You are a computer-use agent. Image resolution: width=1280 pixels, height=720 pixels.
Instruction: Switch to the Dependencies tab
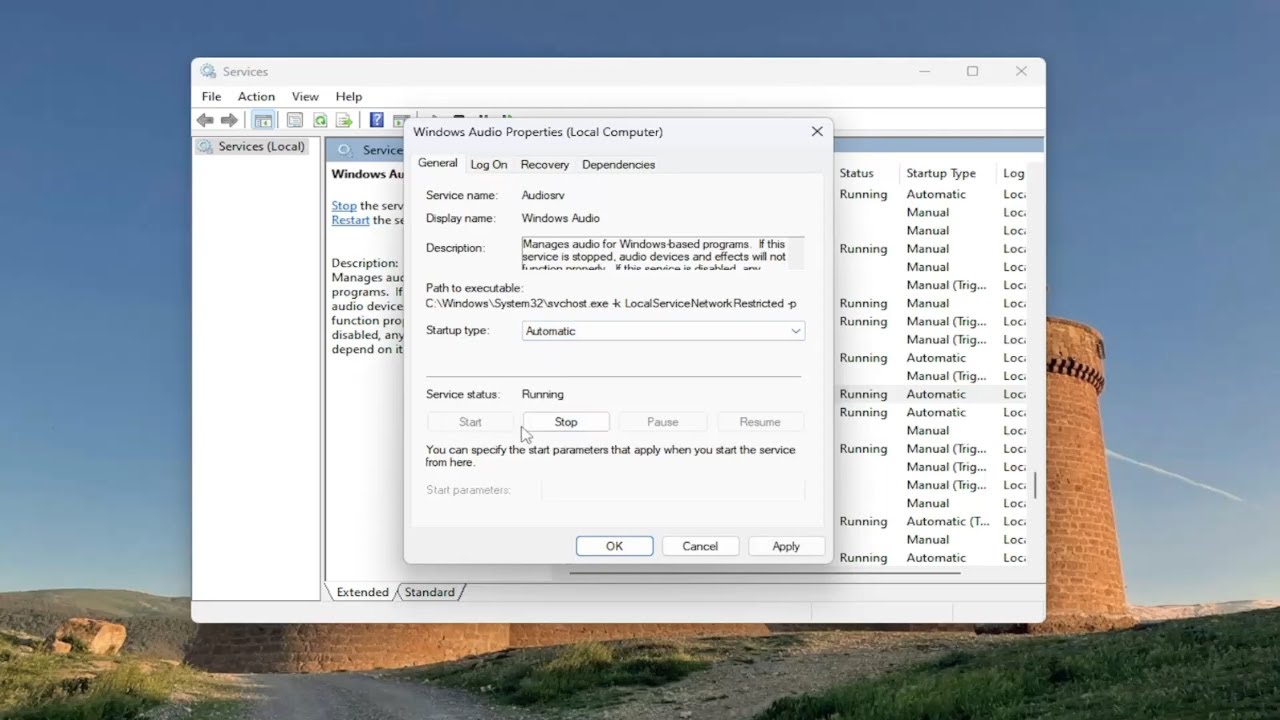(618, 164)
